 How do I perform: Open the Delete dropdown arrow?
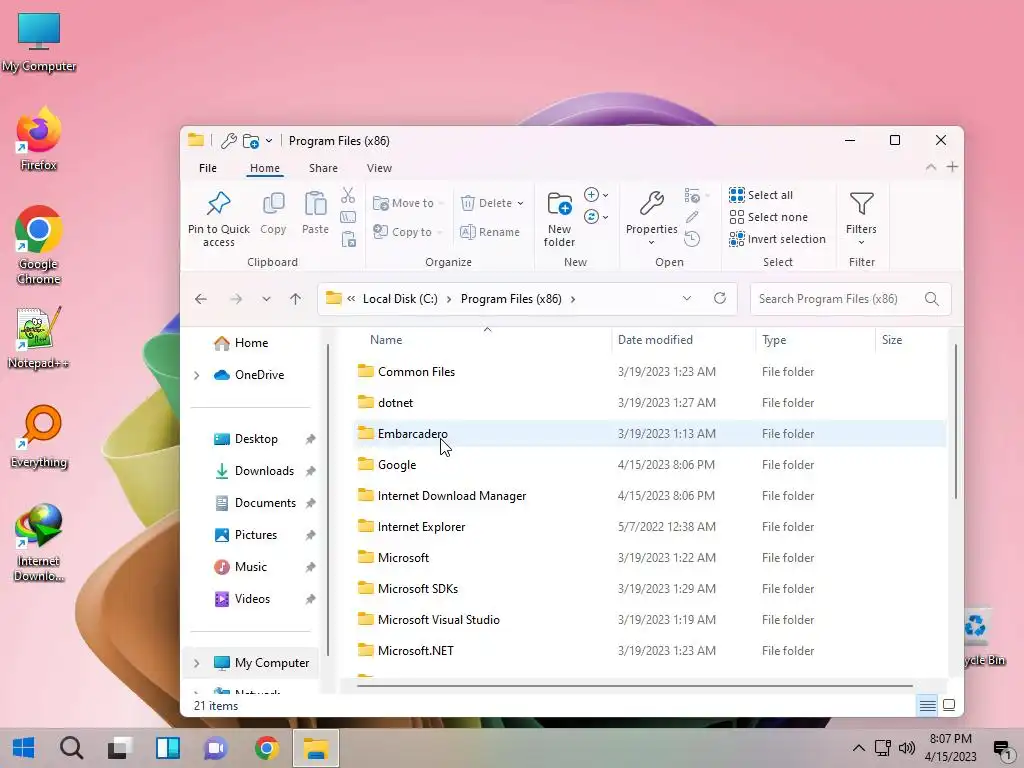click(520, 203)
